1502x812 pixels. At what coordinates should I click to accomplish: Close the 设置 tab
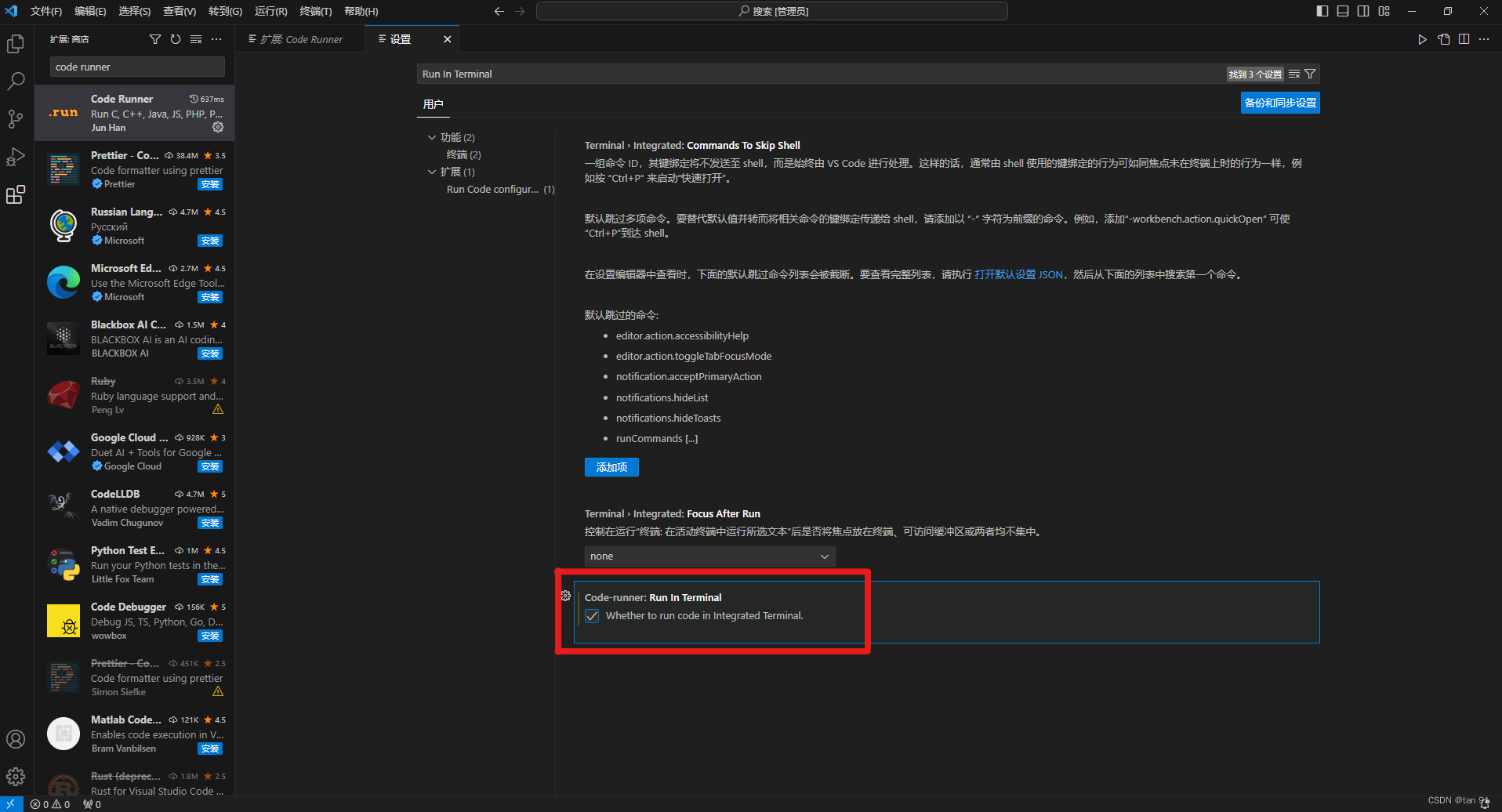point(447,39)
